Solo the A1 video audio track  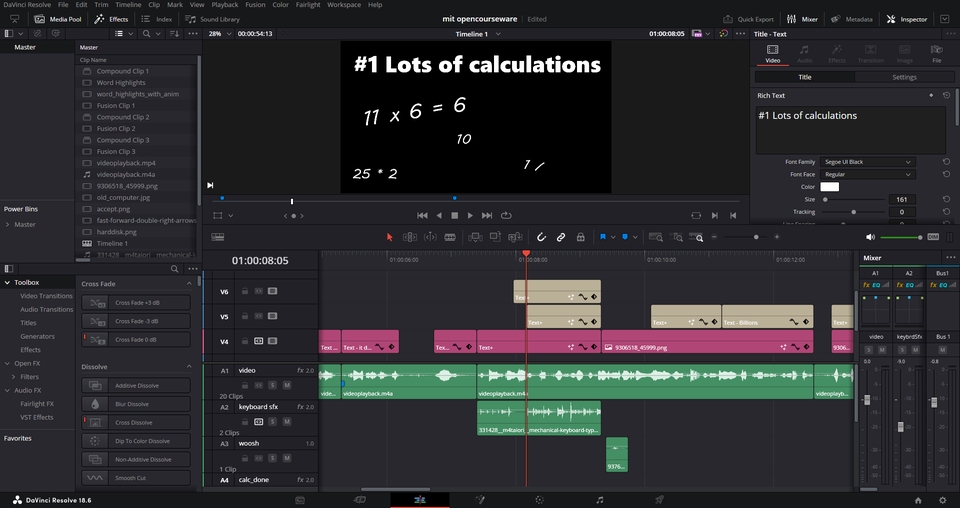pyautogui.click(x=272, y=385)
